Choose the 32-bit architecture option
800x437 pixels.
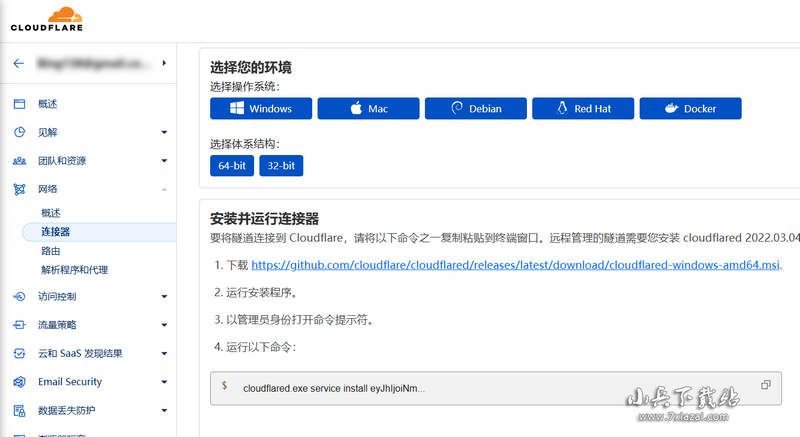[x=280, y=166]
